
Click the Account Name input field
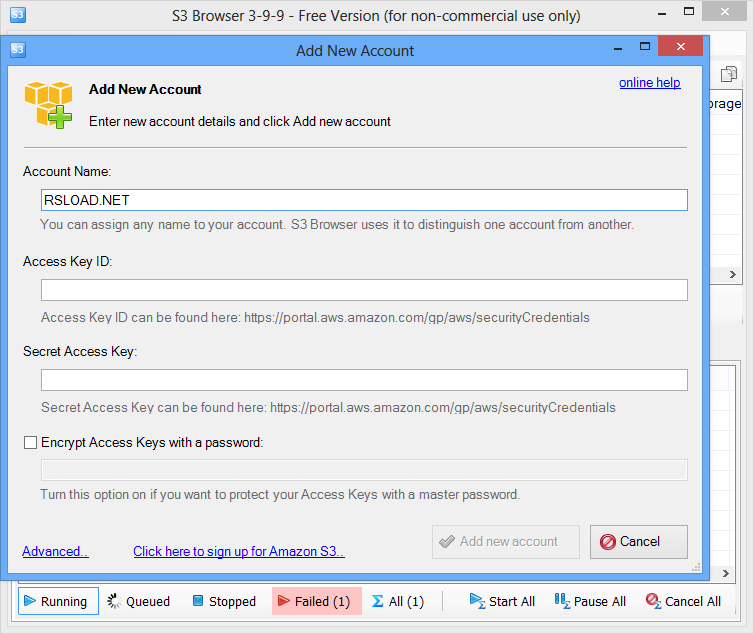tap(364, 200)
